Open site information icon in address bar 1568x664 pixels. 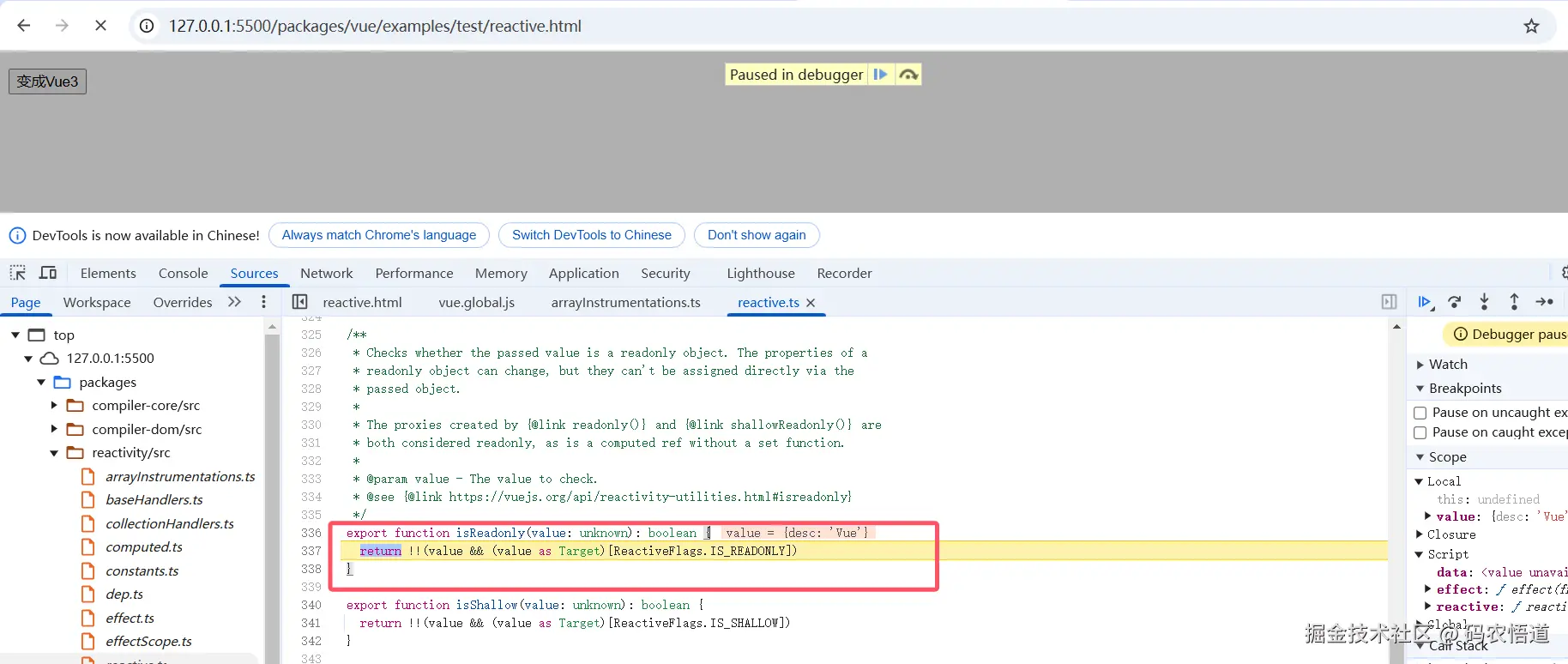(147, 26)
